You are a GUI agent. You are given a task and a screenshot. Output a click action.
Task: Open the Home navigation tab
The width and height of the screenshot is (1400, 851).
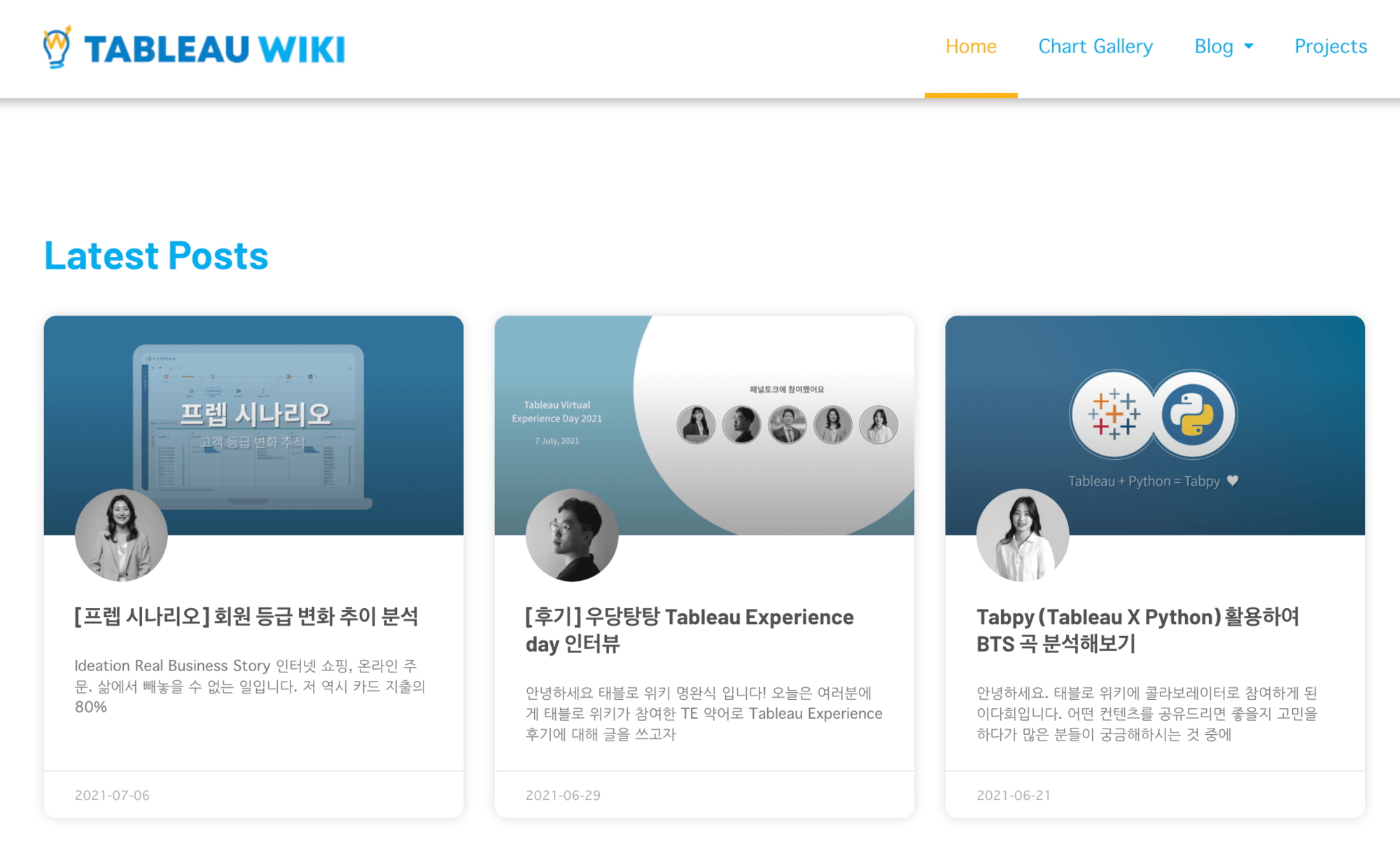(x=971, y=46)
